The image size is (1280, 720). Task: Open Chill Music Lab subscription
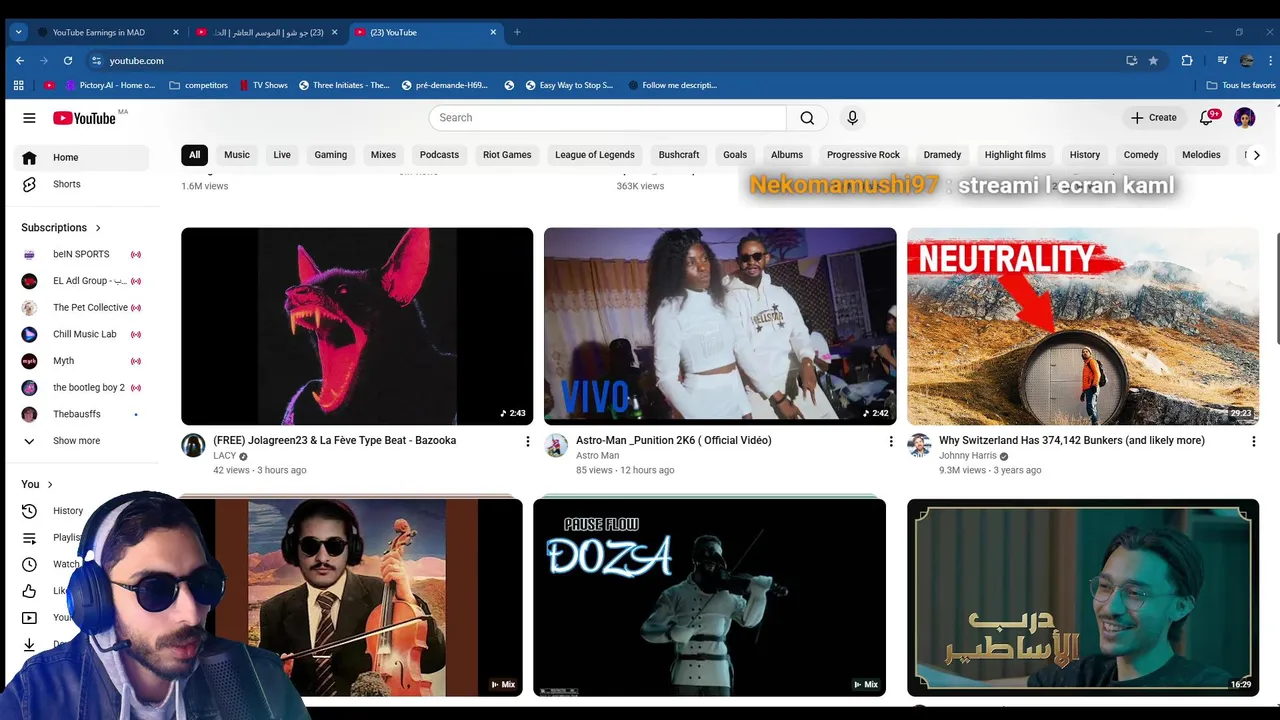(x=81, y=334)
